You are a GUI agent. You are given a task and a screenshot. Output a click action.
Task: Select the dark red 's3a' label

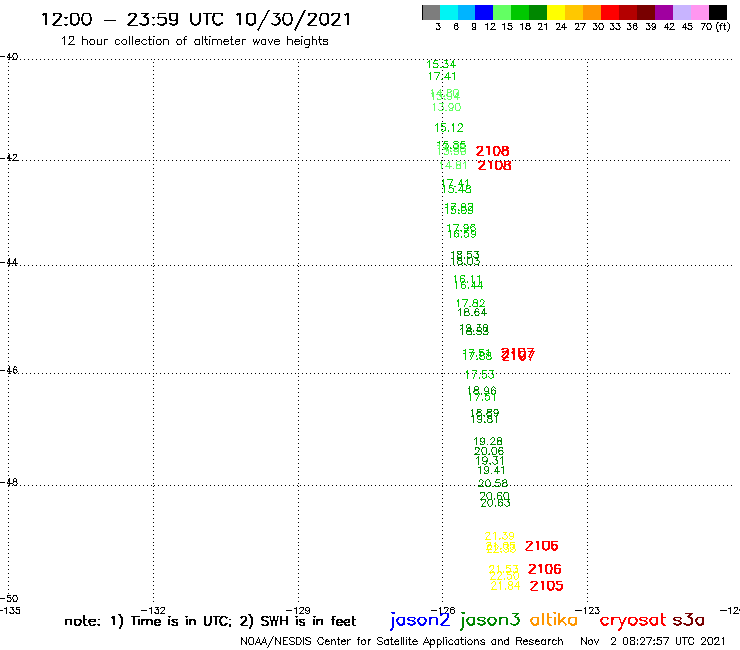click(688, 619)
